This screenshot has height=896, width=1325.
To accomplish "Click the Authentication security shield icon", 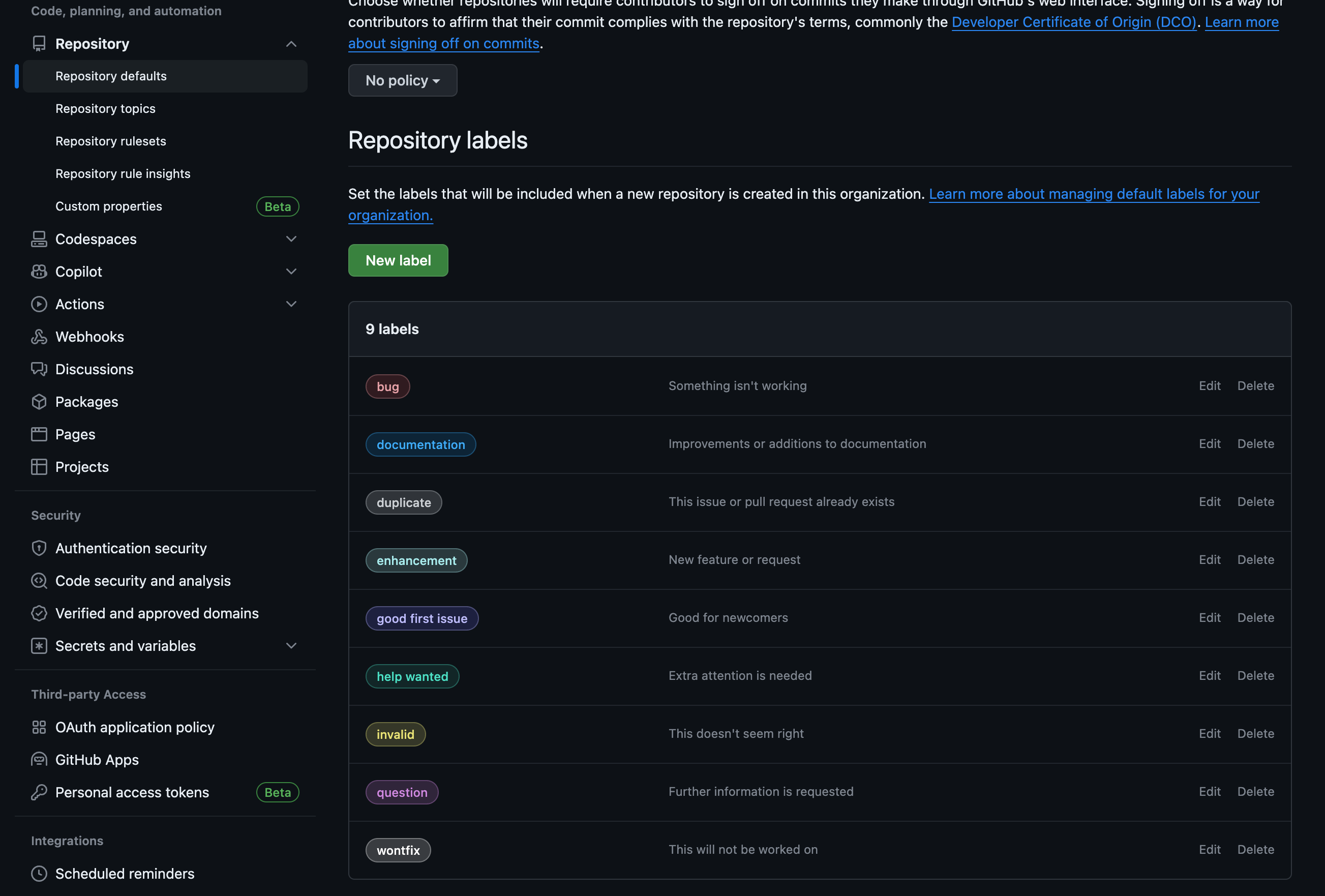I will pyautogui.click(x=39, y=549).
